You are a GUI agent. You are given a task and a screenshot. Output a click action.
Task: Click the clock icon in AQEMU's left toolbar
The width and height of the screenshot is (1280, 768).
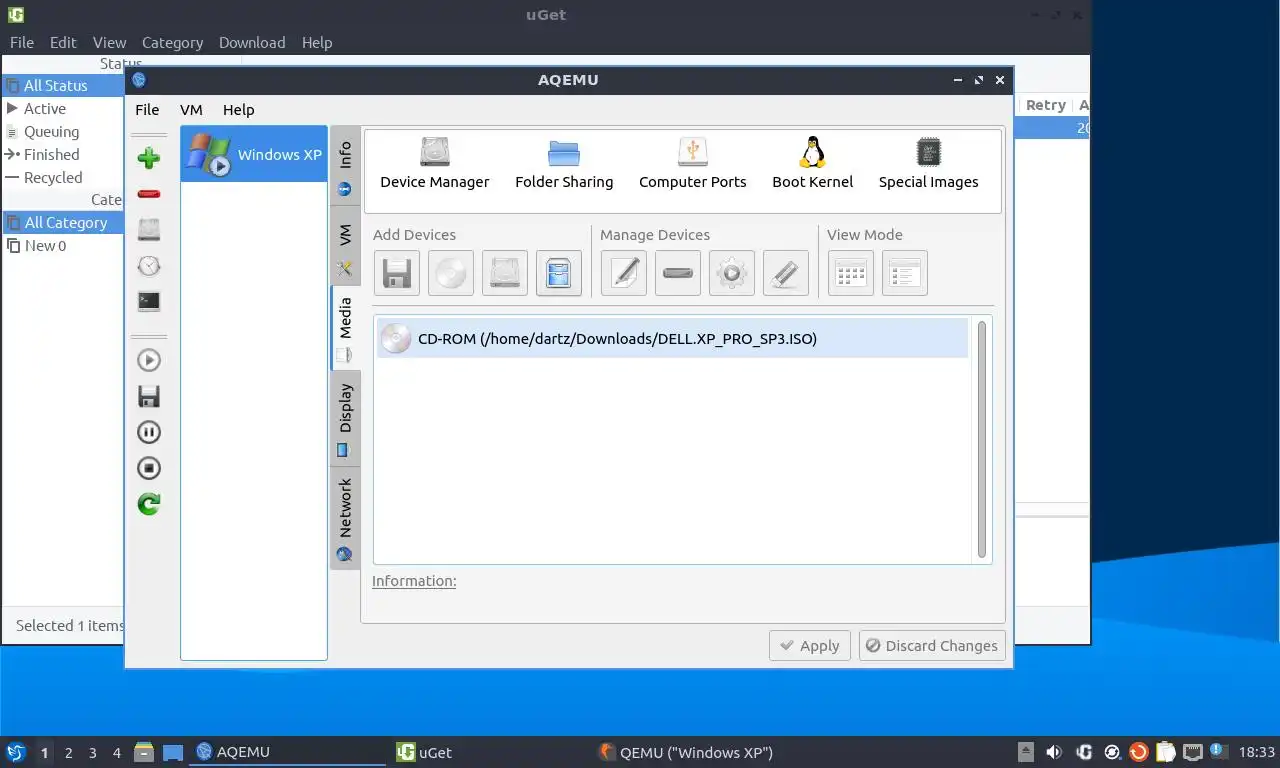tap(149, 265)
